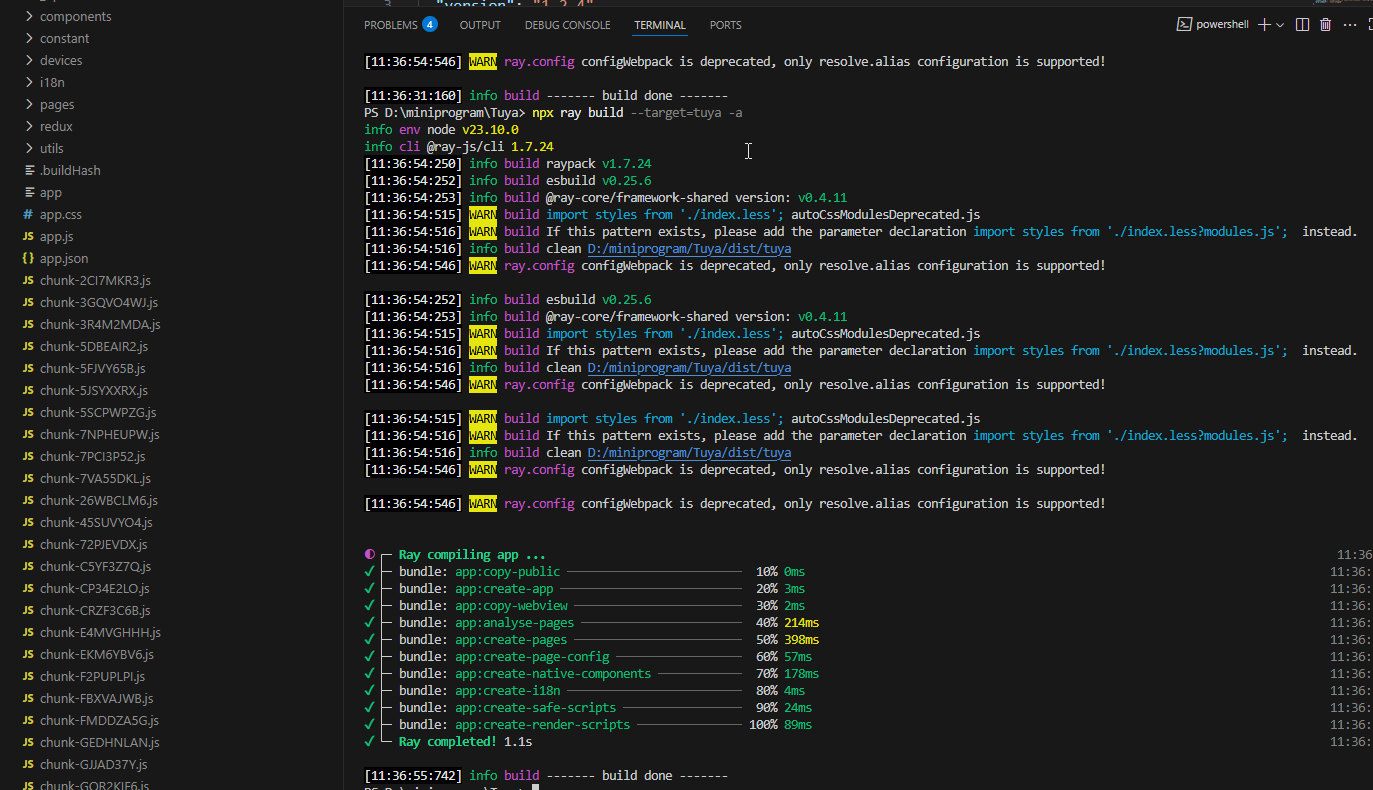This screenshot has height=790, width=1373.
Task: Open the Debug Console tab
Action: click(567, 25)
